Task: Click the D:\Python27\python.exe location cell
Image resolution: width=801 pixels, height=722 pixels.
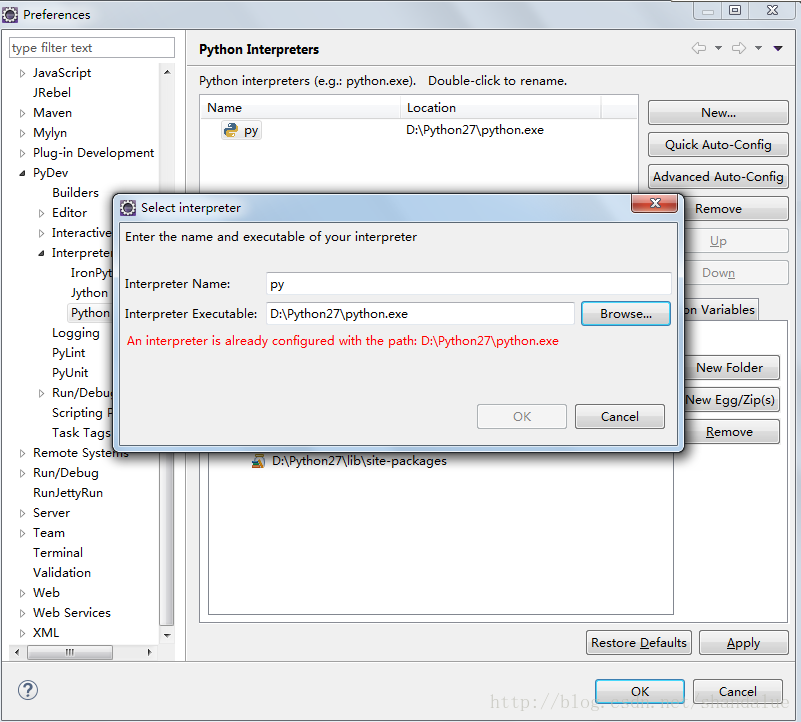Action: [x=475, y=130]
